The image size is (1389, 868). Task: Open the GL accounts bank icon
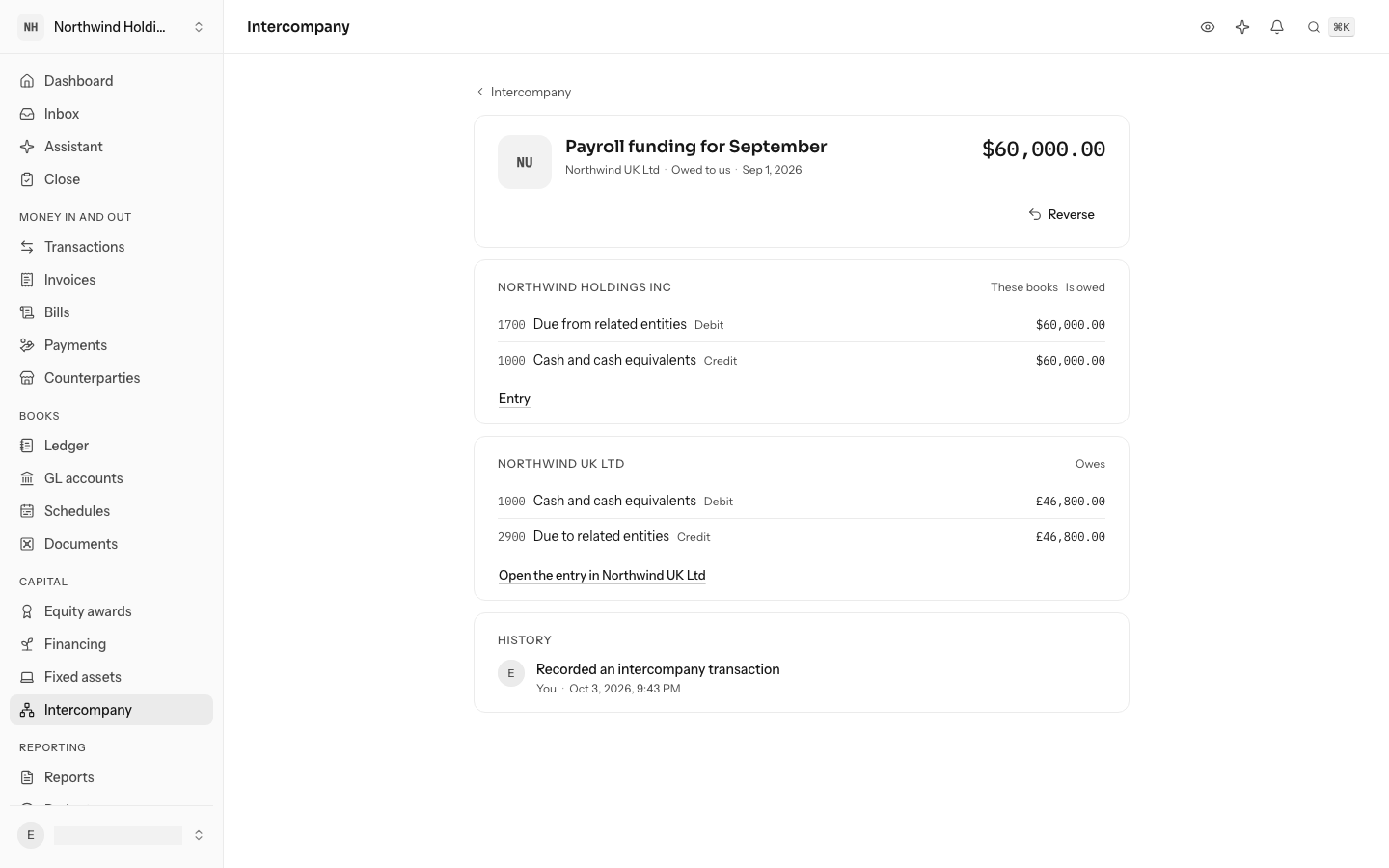click(x=27, y=478)
